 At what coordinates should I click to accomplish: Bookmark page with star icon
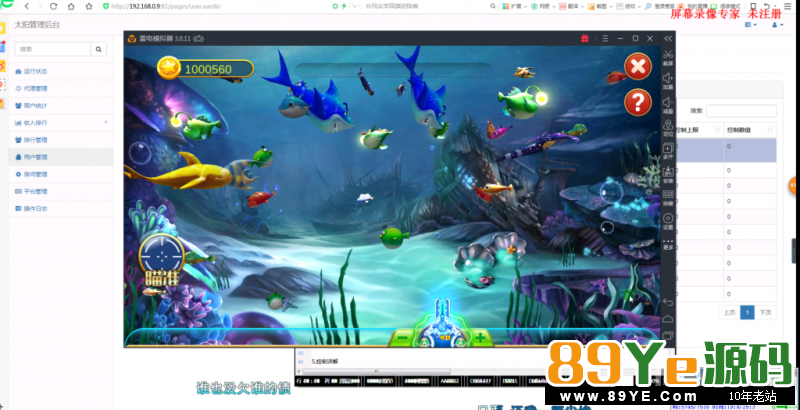[89, 6]
